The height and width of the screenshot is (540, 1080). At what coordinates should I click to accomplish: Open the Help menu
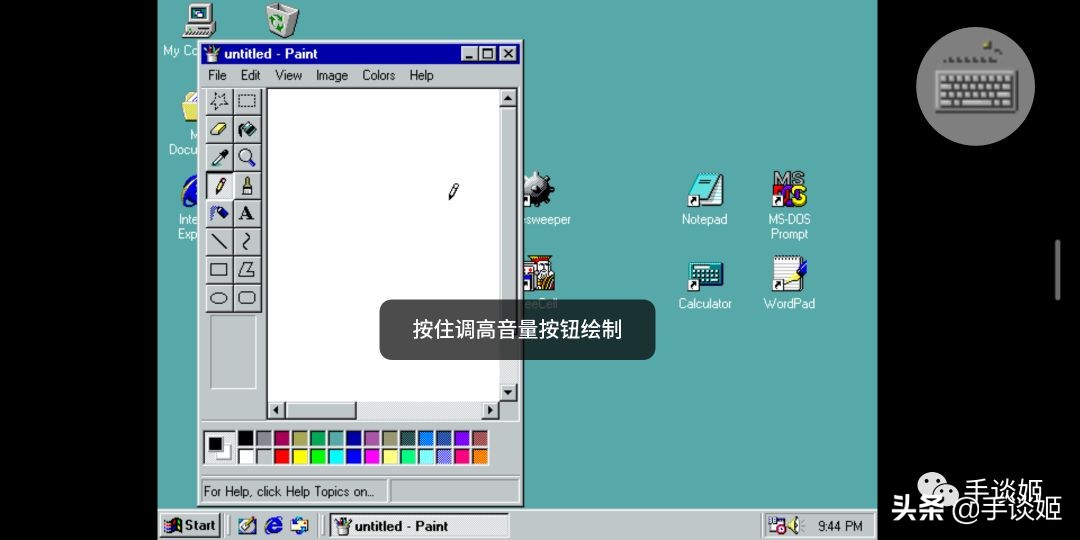[x=421, y=75]
